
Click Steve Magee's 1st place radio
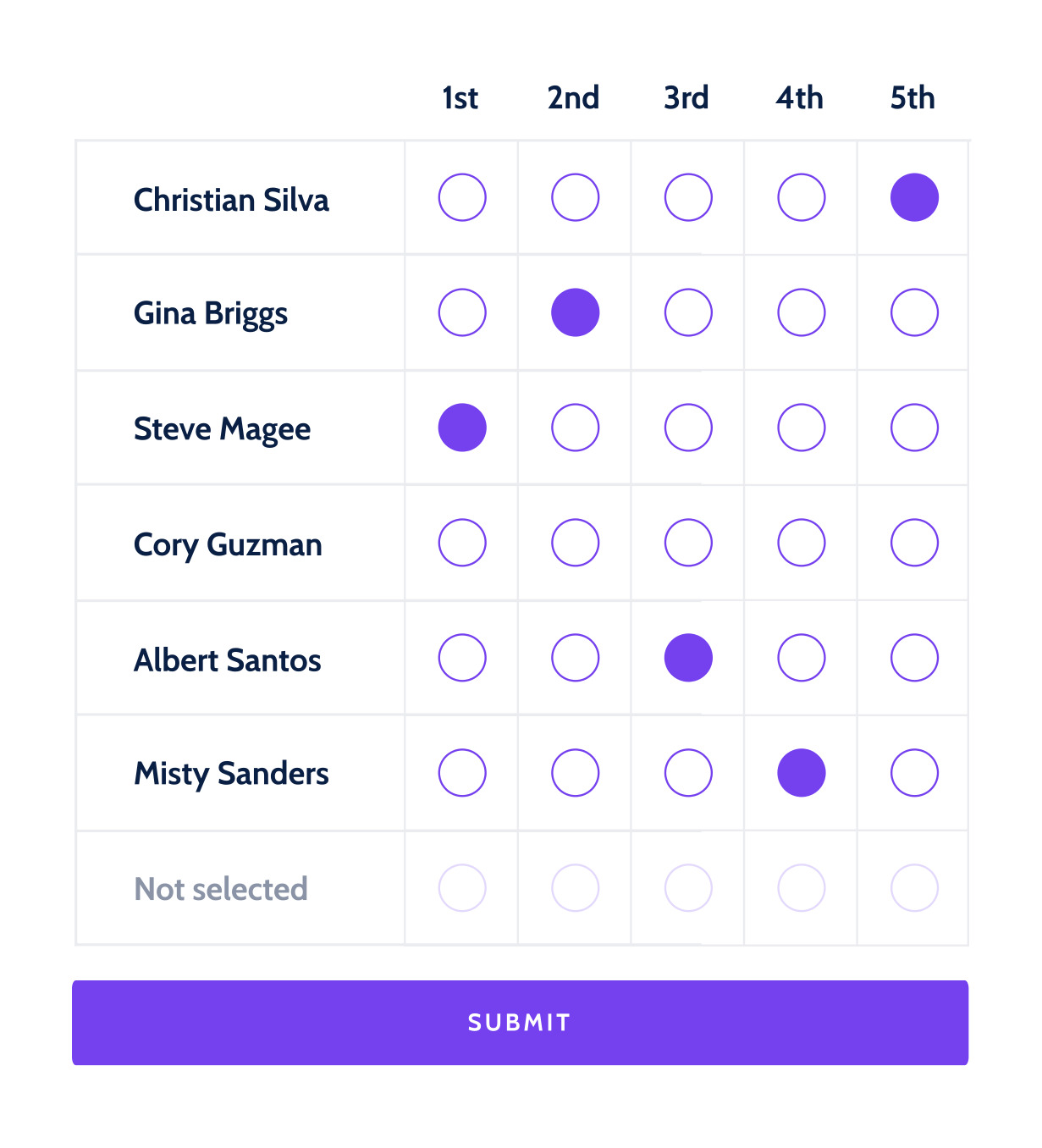(x=462, y=428)
